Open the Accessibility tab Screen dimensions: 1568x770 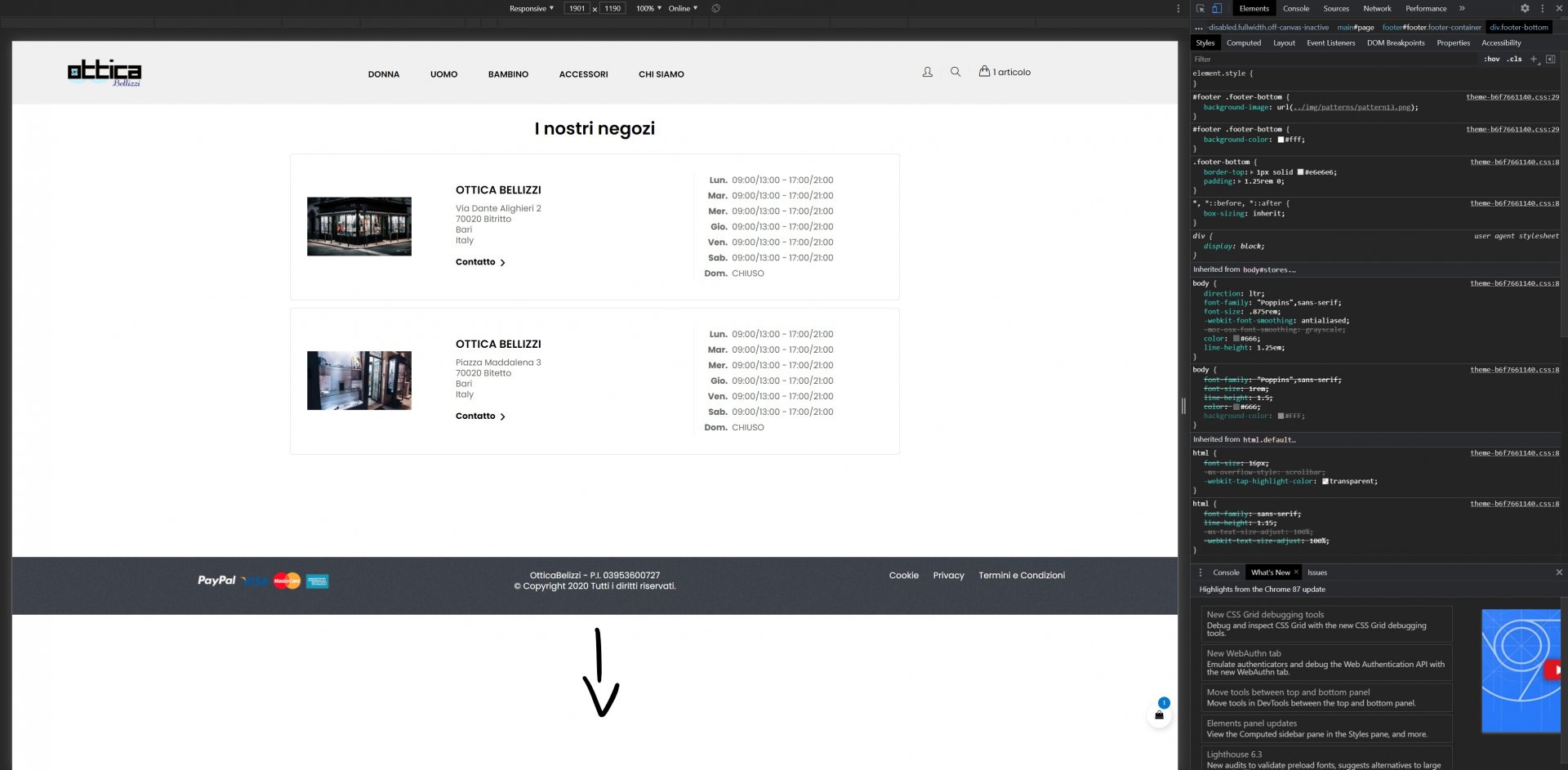[1501, 42]
